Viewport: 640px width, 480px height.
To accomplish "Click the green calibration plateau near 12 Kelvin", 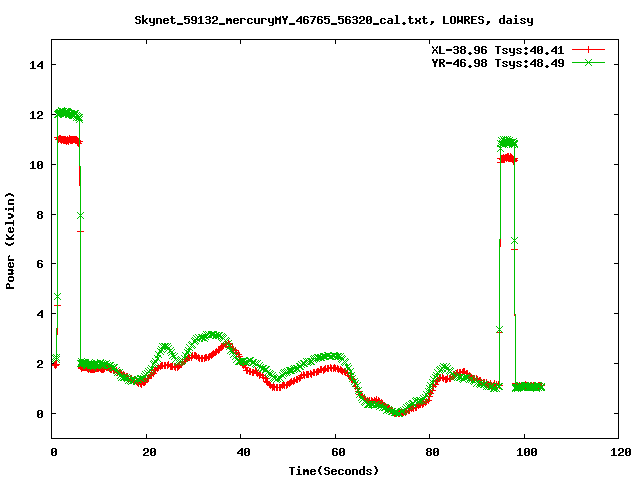I will click(x=68, y=114).
